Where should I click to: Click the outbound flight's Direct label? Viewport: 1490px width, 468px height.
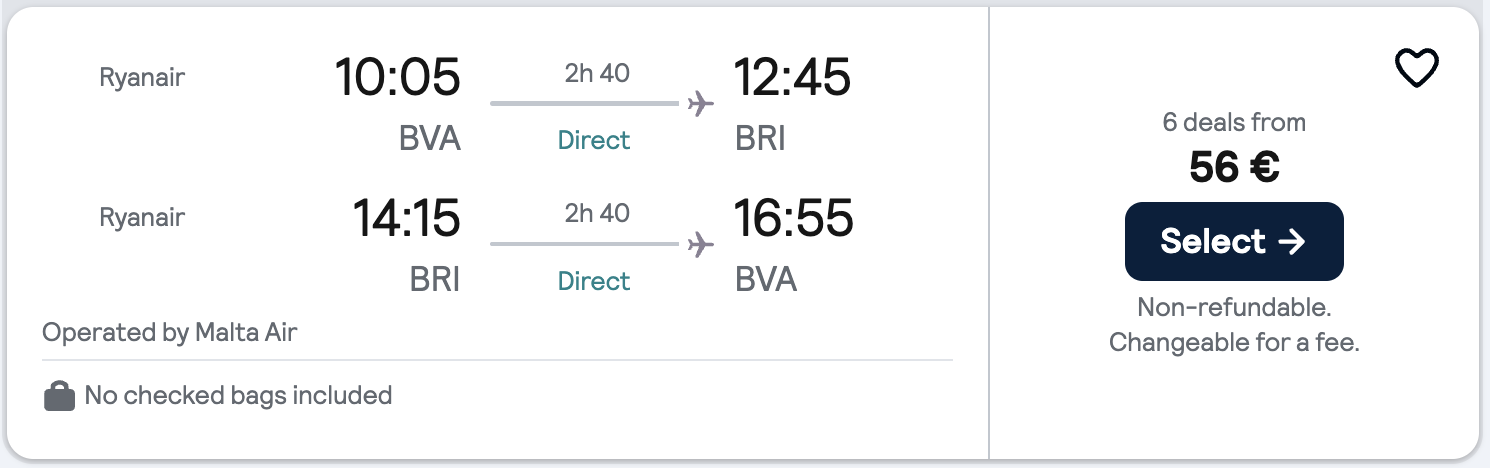pos(594,140)
